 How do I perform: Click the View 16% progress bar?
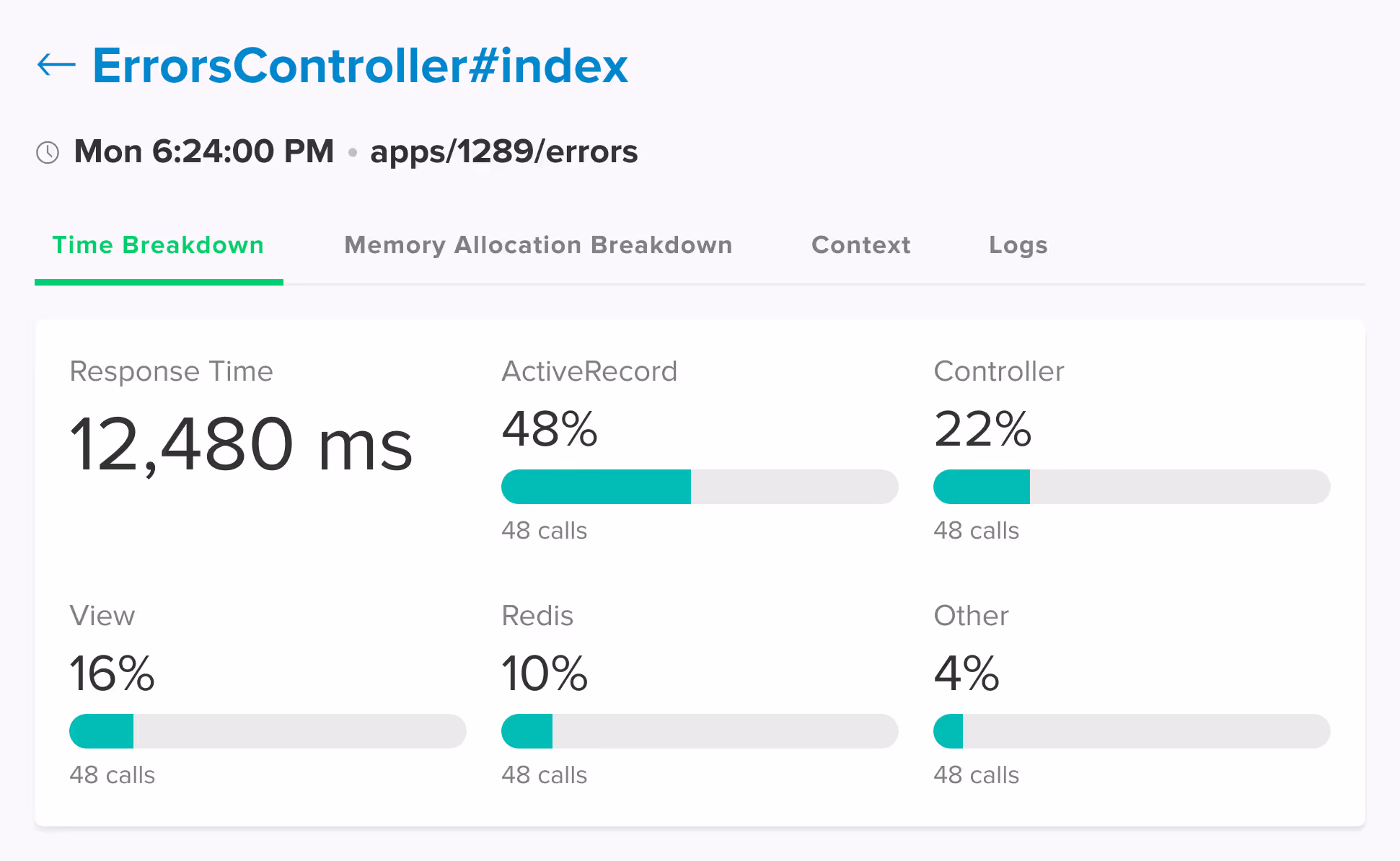tap(268, 731)
